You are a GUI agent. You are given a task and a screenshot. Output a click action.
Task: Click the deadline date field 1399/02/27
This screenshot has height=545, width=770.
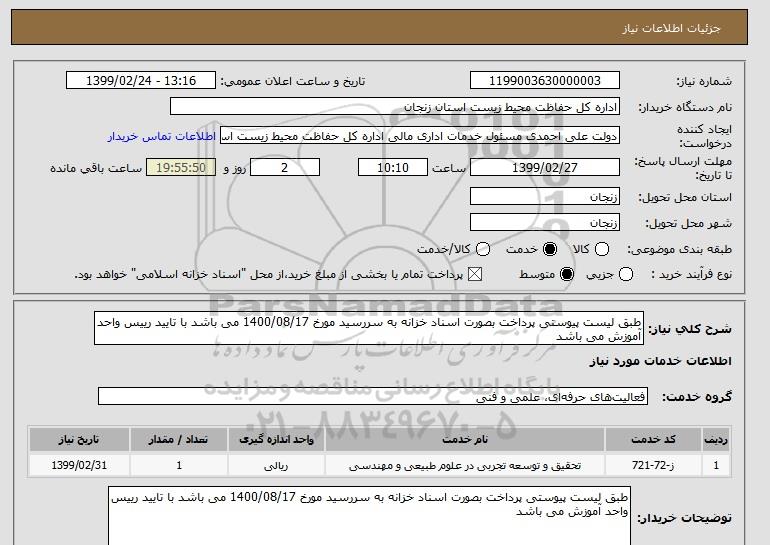[545, 167]
